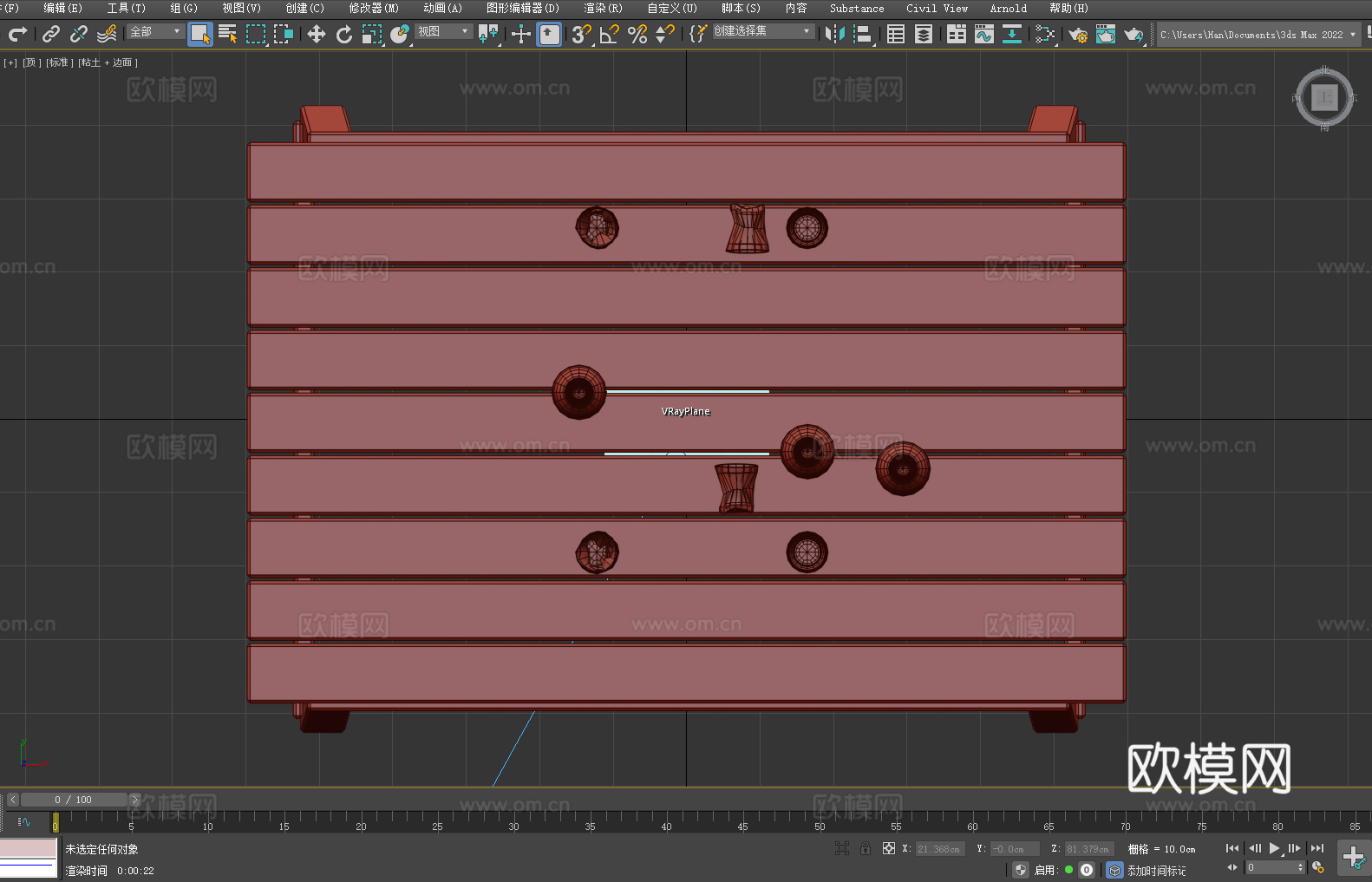Toggle the 3D Snaps button

580,34
